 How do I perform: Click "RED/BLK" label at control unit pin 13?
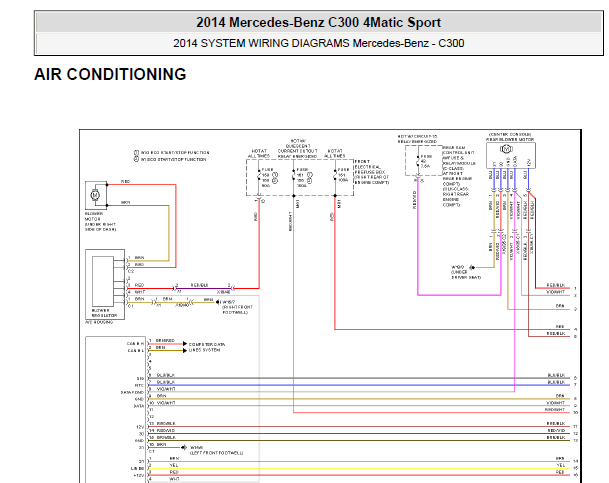(x=166, y=423)
